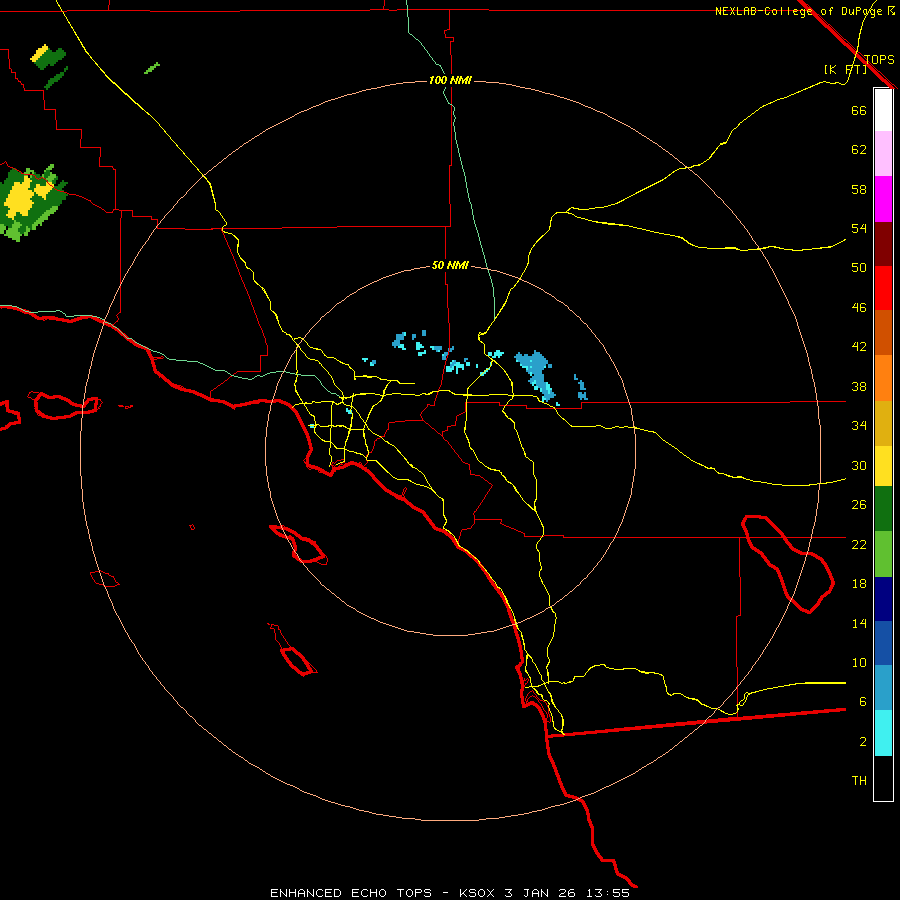
Task: Click the legend value 50
Action: point(859,268)
